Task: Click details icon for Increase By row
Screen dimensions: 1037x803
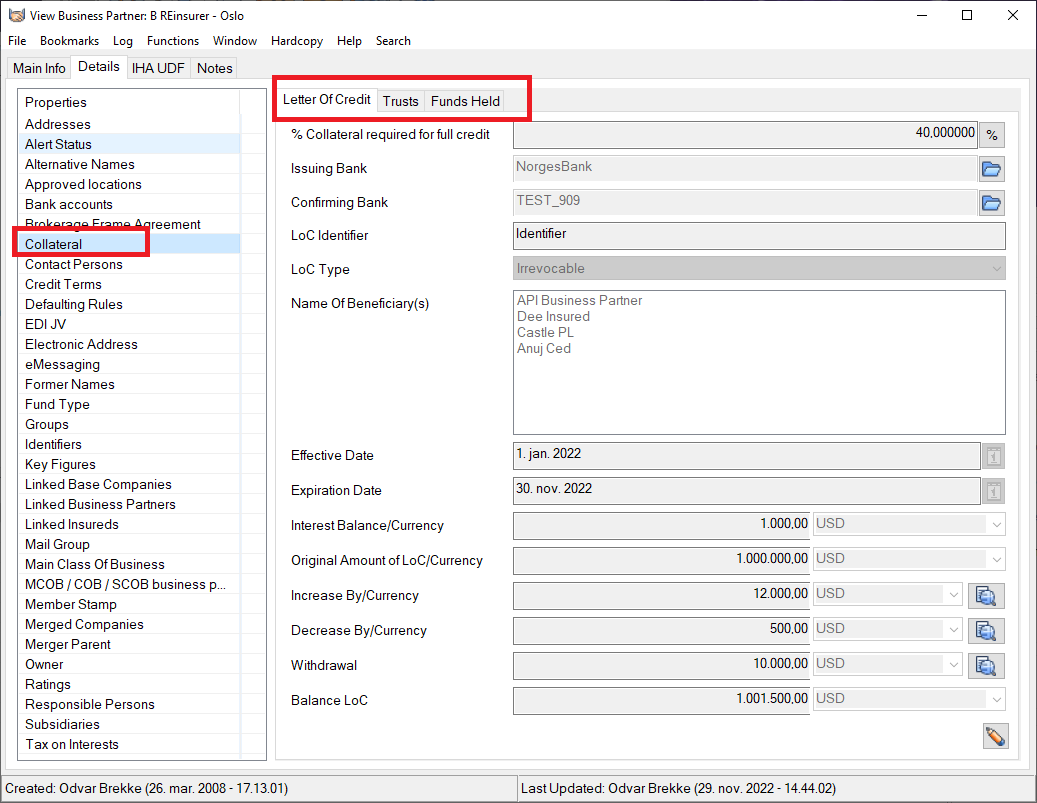Action: coord(986,596)
